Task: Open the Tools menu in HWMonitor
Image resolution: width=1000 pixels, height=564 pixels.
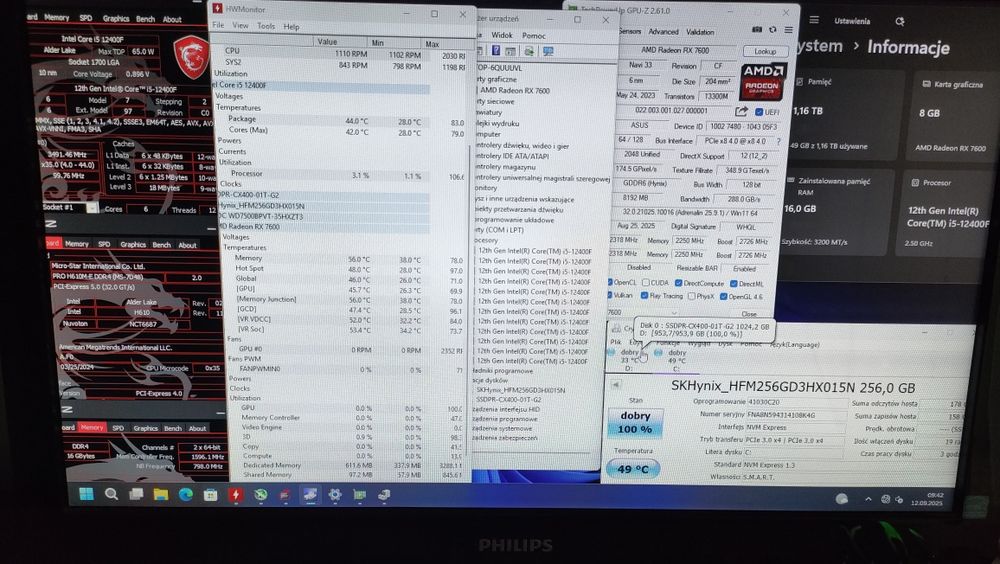Action: [266, 26]
